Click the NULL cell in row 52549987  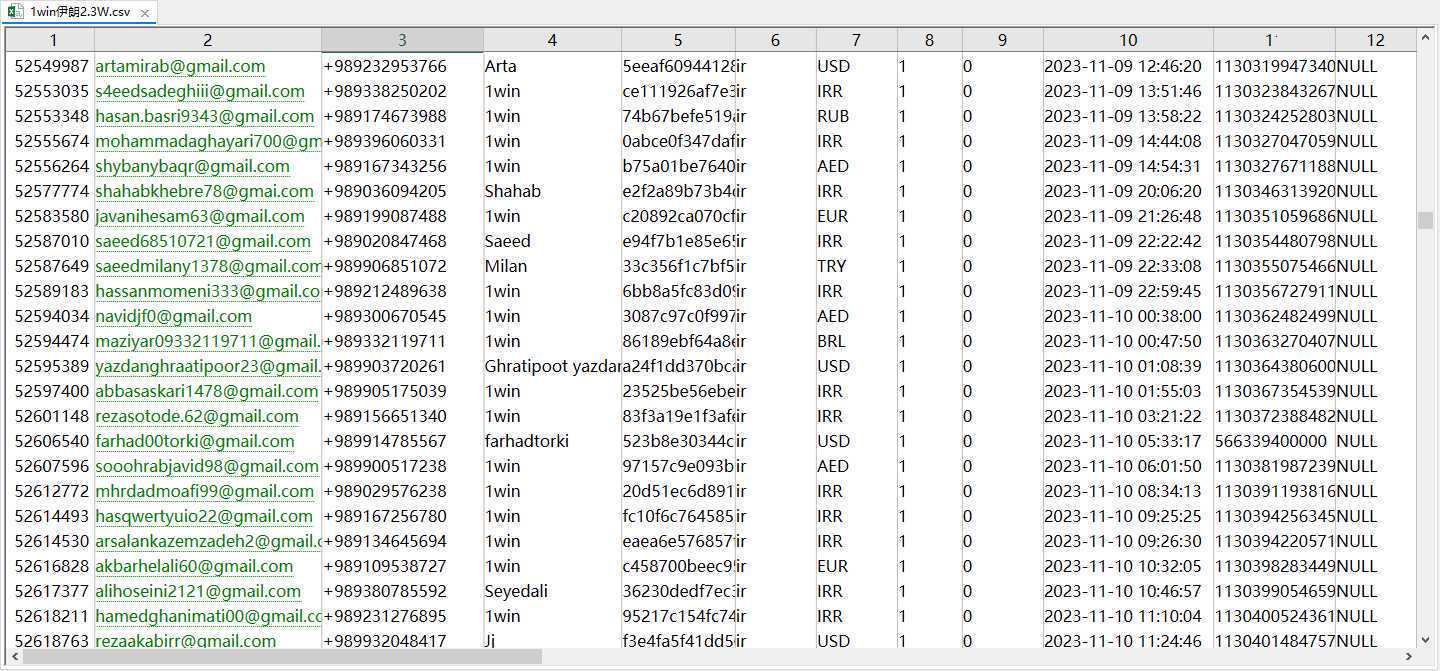(1376, 66)
